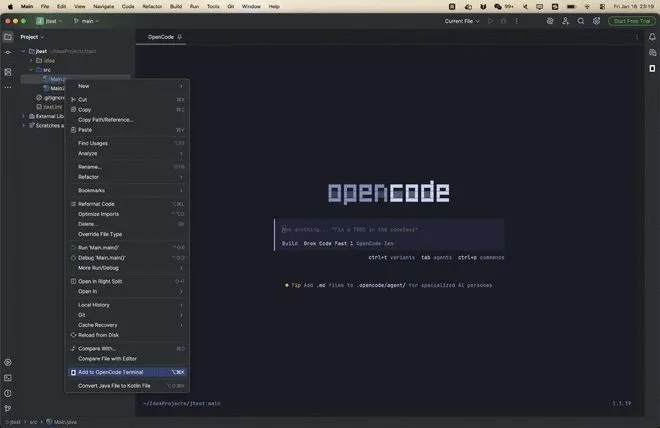This screenshot has width=660, height=428.
Task: Expand External Libraries node
Action: pos(24,116)
